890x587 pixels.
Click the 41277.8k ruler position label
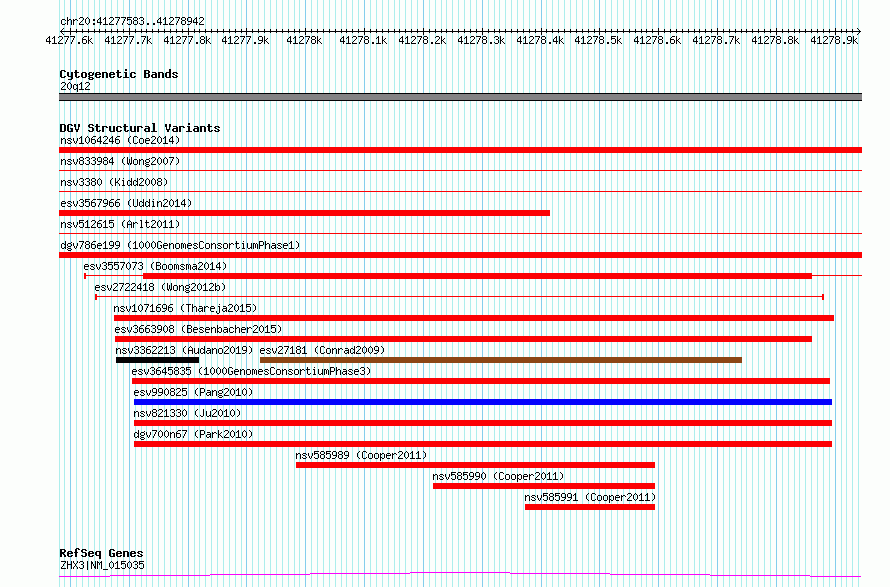click(187, 40)
